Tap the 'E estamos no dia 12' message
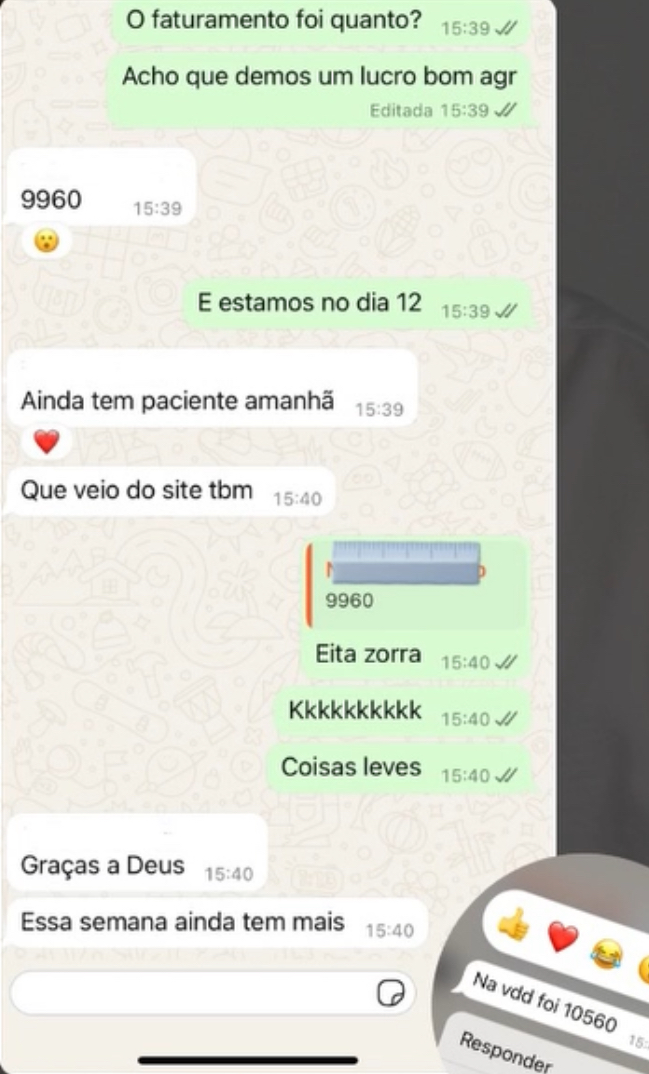Viewport: 649px width, 1074px height. (357, 303)
